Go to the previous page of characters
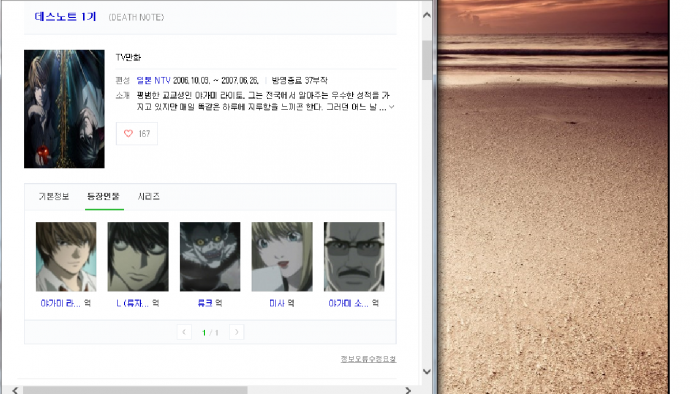Viewport: 700px width, 394px height. [184, 332]
